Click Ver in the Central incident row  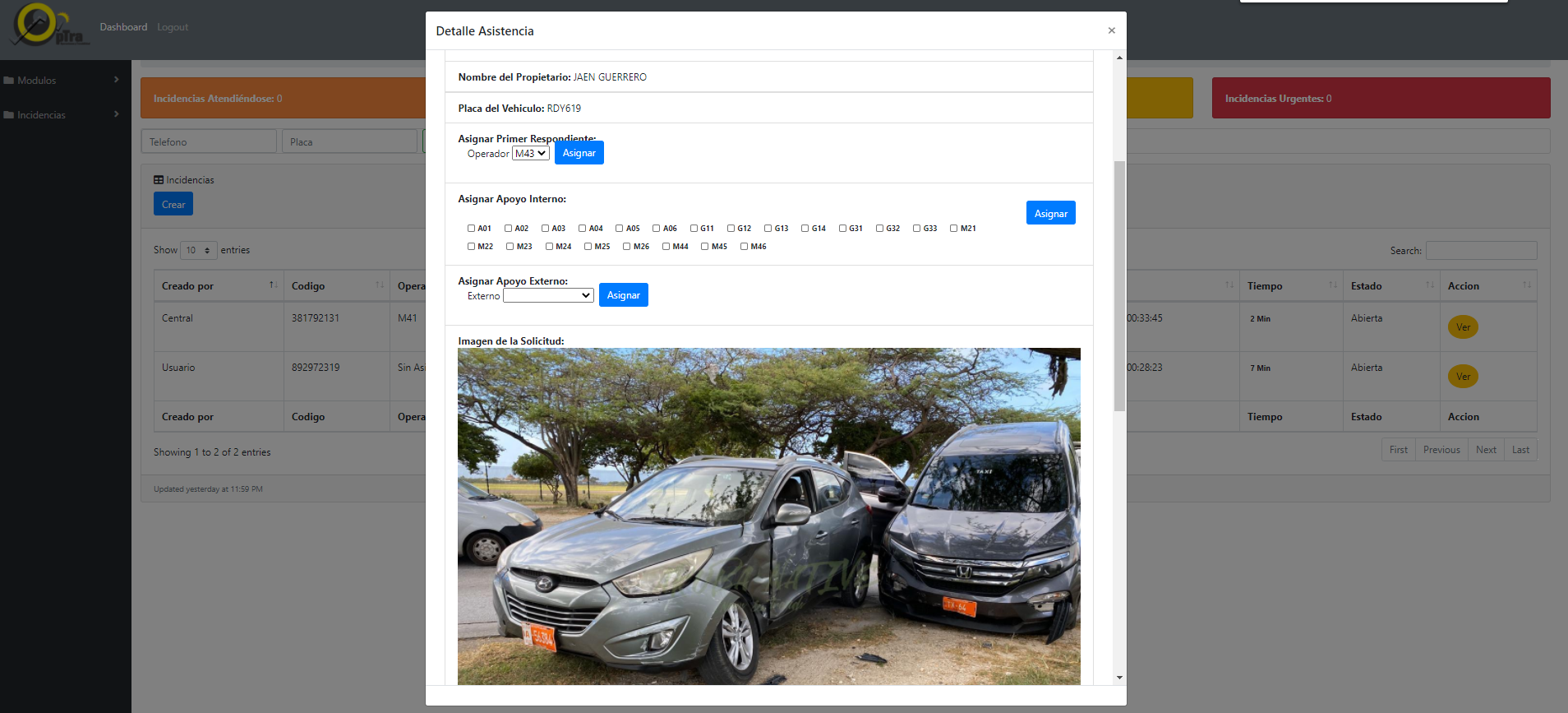[1463, 327]
